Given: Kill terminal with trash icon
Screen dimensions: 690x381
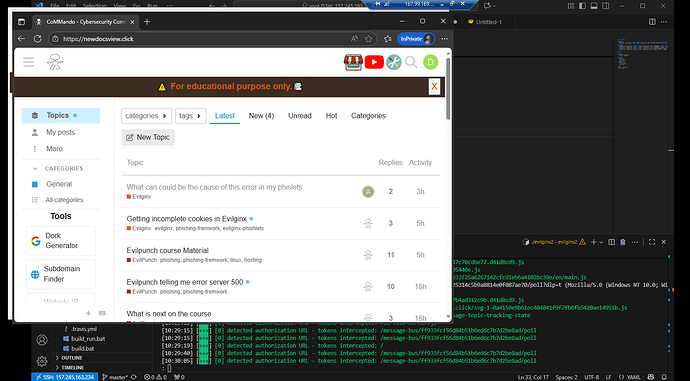Looking at the screenshot, I should [623, 242].
